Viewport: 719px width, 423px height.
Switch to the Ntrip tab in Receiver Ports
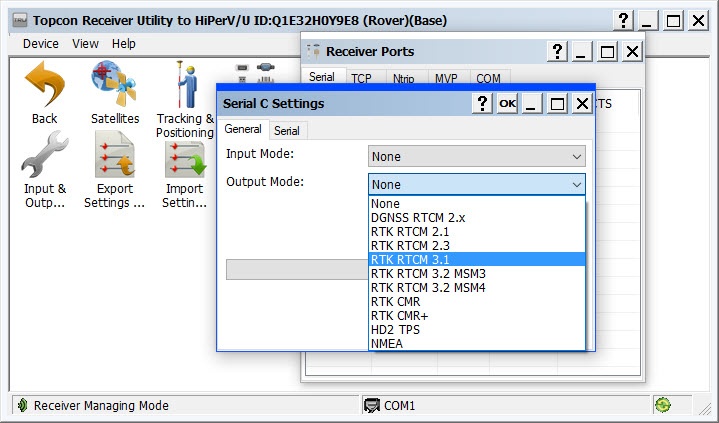(403, 78)
